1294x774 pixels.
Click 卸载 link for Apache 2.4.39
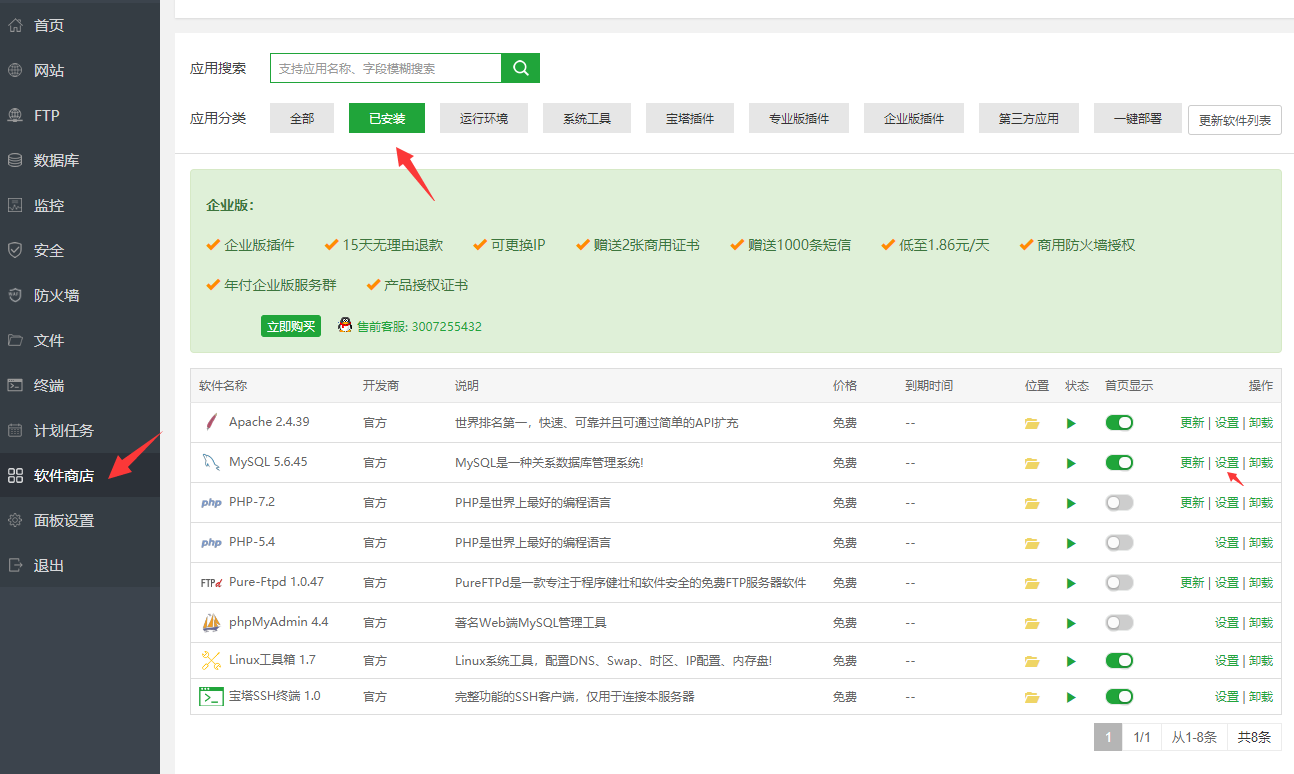[1261, 423]
